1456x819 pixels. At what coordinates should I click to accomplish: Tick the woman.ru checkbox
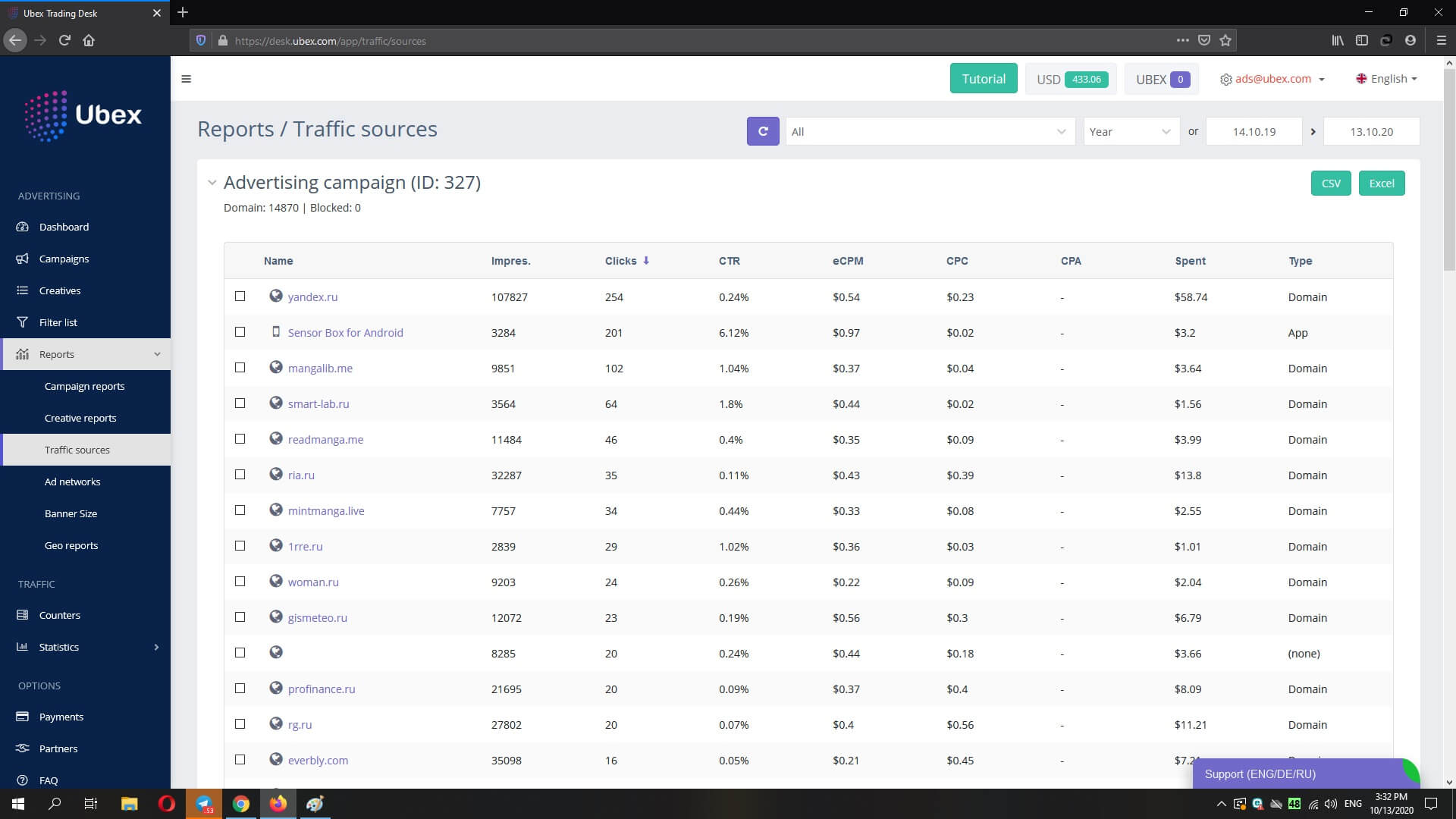240,582
